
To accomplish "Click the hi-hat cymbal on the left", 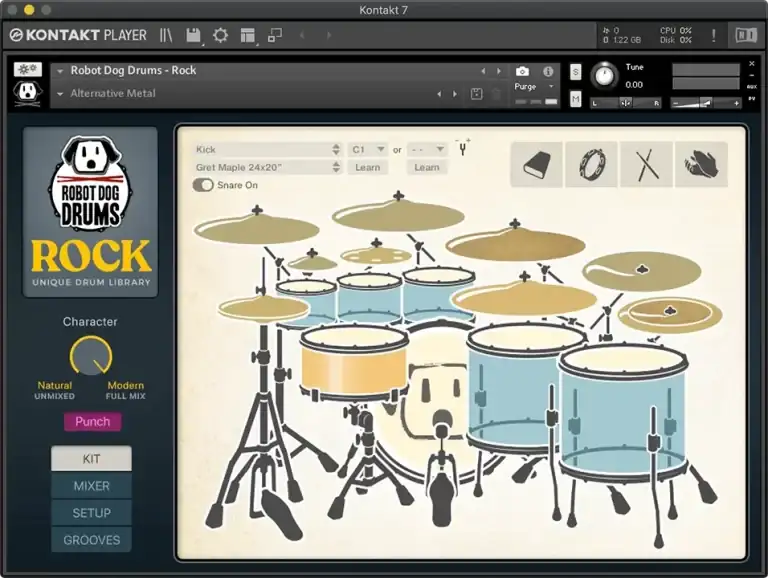I will click(264, 309).
